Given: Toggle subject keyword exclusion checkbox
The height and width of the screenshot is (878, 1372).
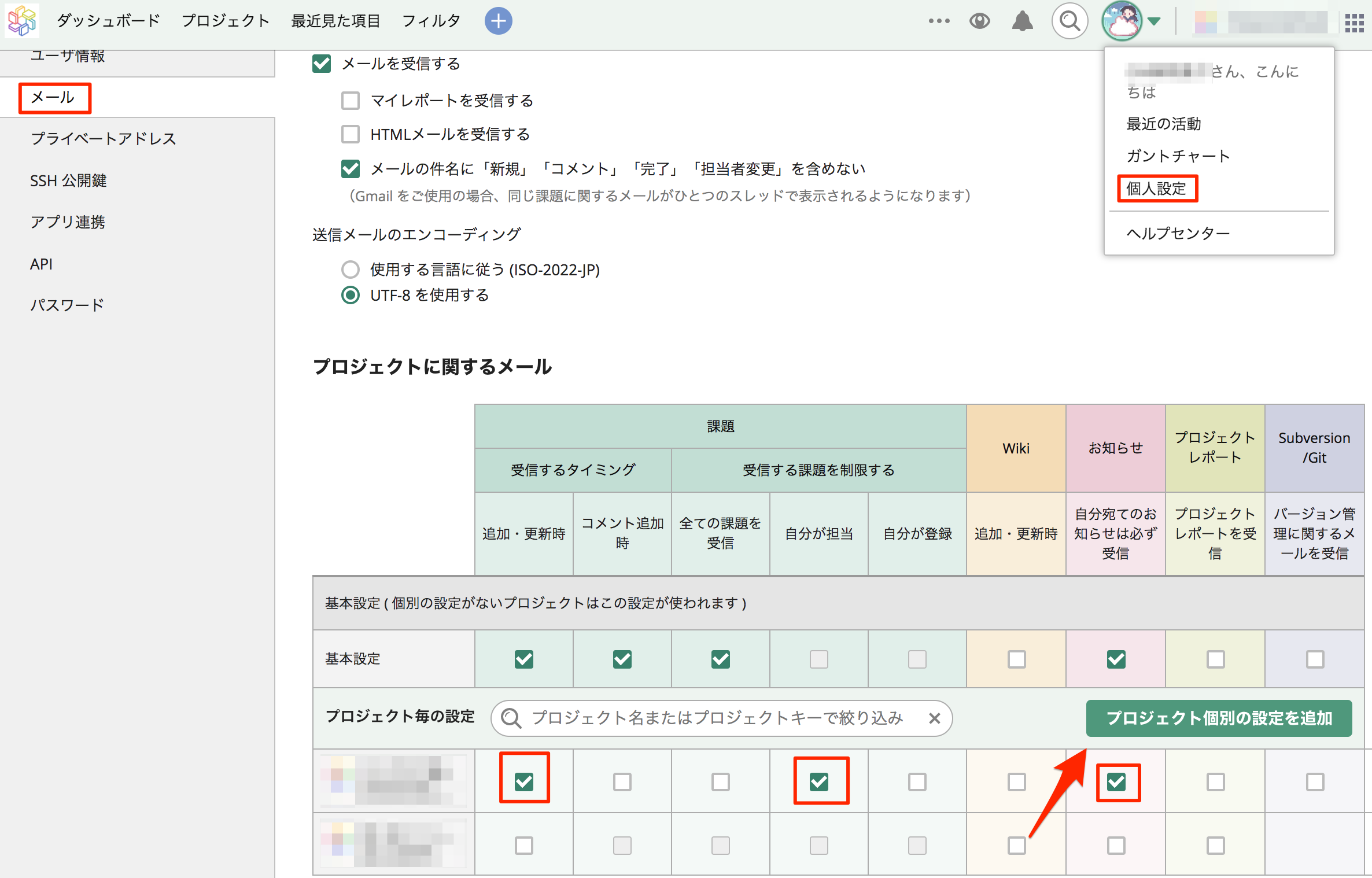Looking at the screenshot, I should click(x=351, y=169).
